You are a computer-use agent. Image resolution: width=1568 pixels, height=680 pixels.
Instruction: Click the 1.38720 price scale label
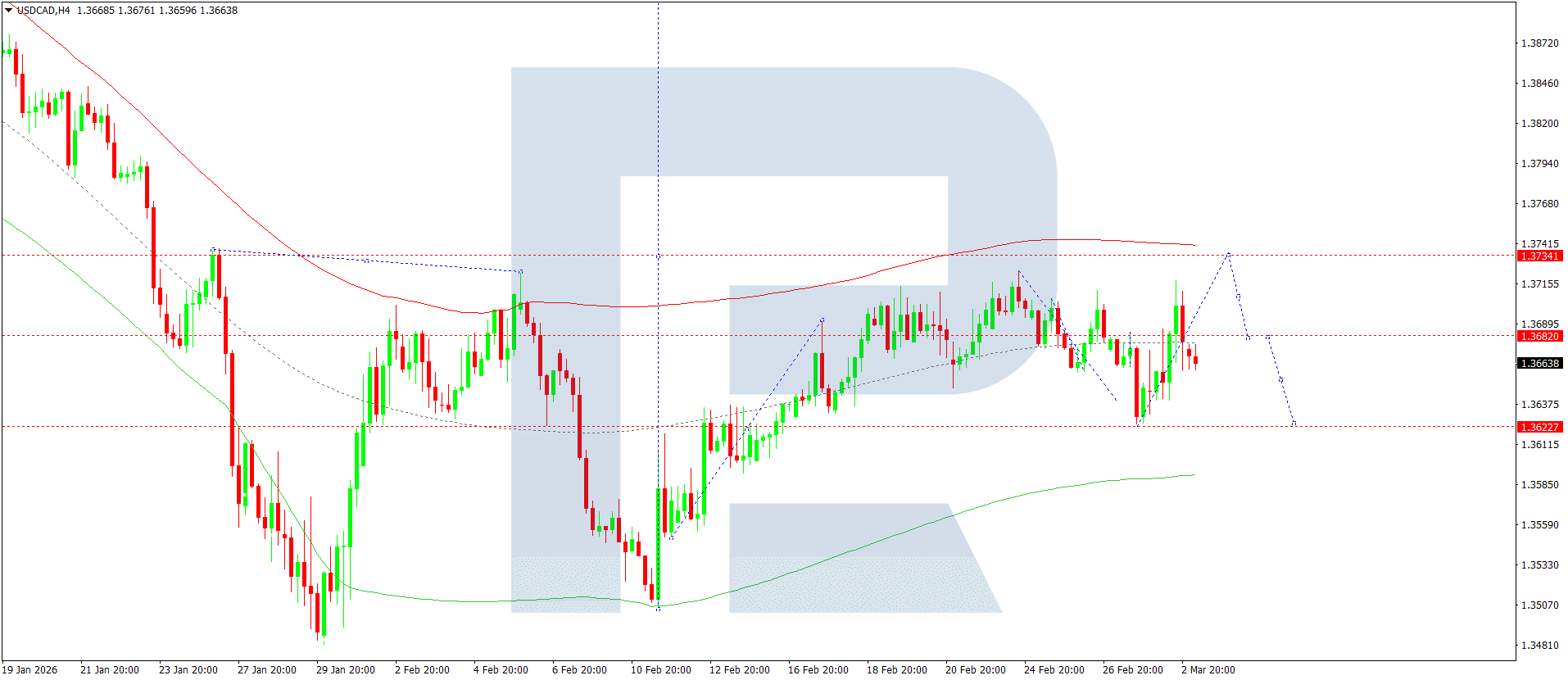pos(1539,43)
